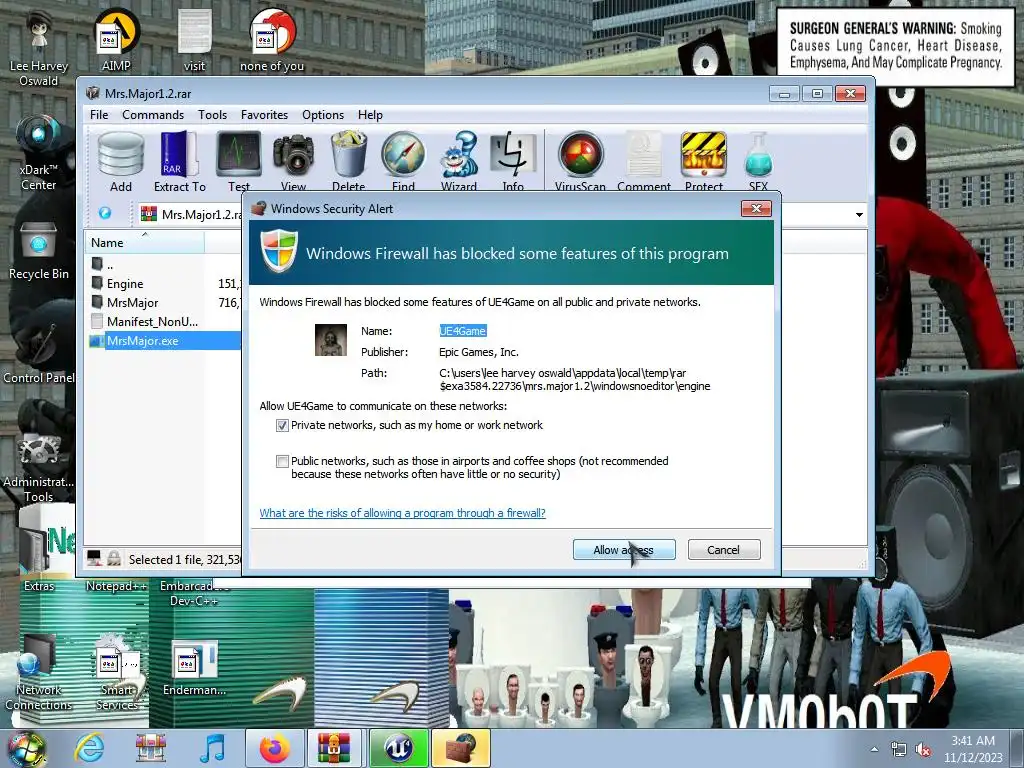The image size is (1024, 768).
Task: Open the Commands menu
Action: click(x=153, y=115)
